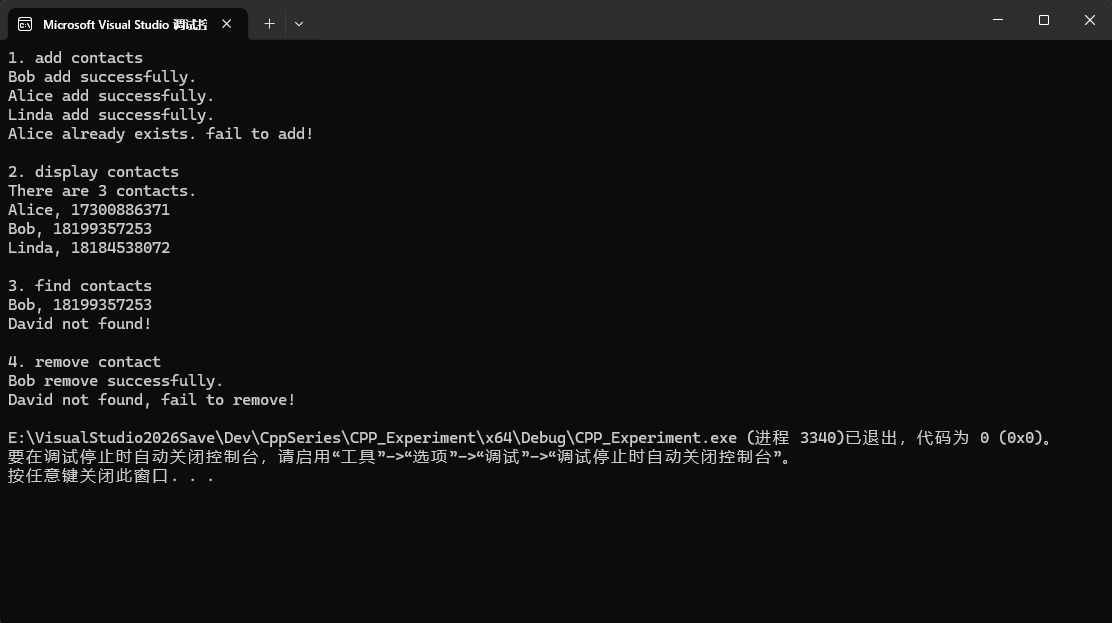This screenshot has width=1112, height=623.
Task: Click the '3. find contacts' heading
Action: pyautogui.click(x=80, y=285)
